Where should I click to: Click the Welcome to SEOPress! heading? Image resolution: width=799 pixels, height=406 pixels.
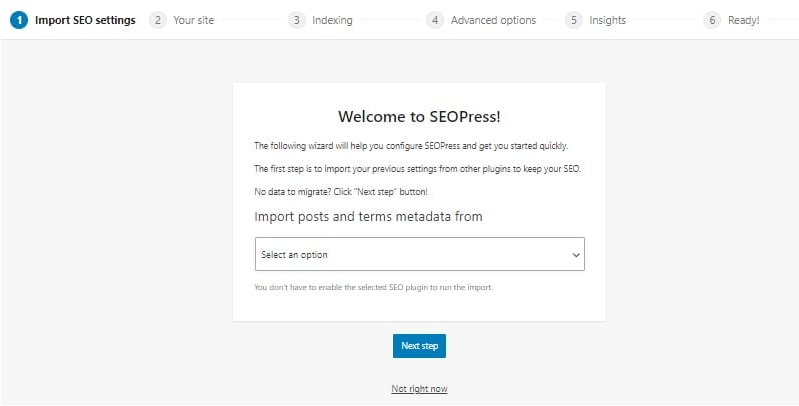coord(419,117)
